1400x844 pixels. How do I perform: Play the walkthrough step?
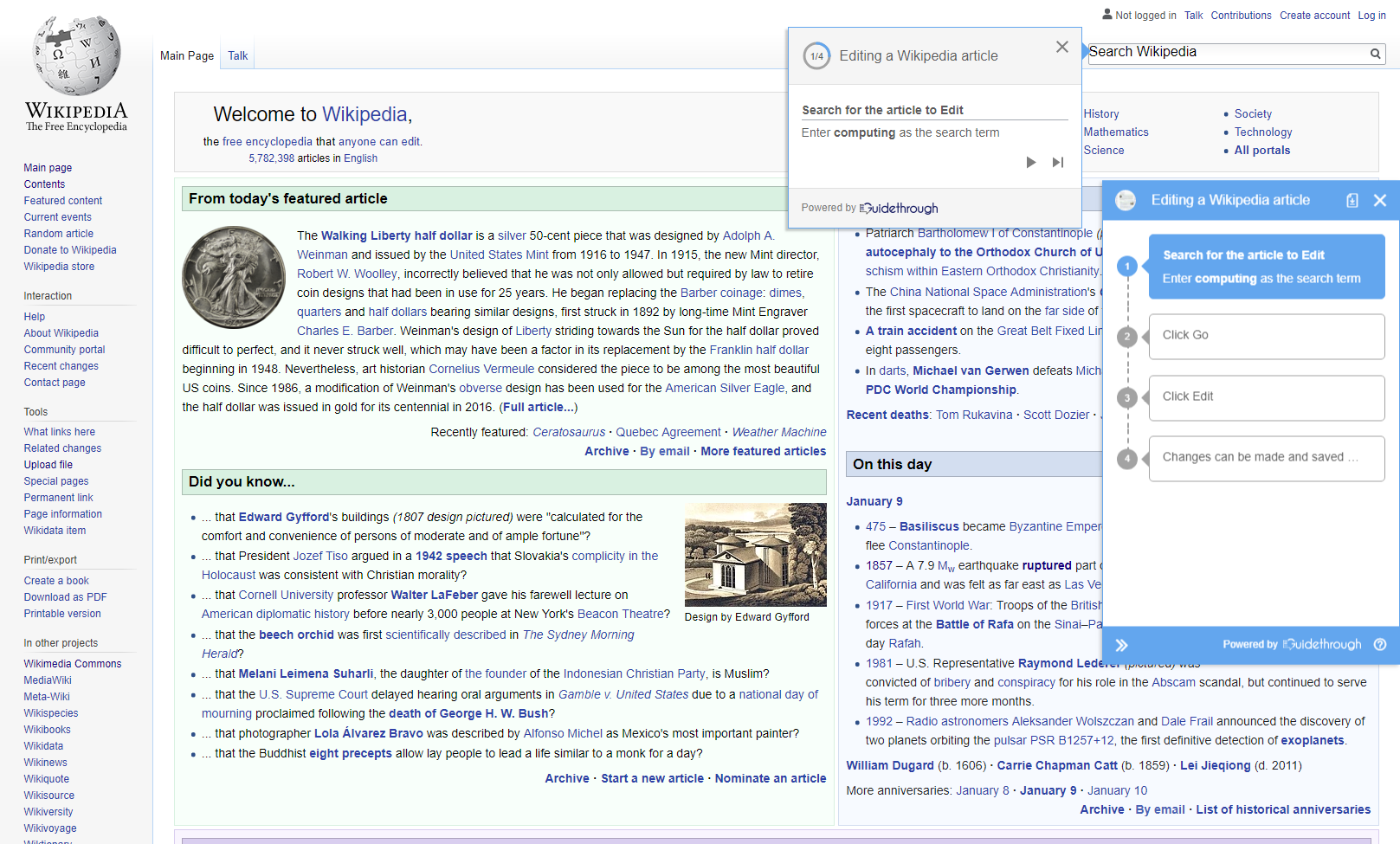coord(1031,162)
